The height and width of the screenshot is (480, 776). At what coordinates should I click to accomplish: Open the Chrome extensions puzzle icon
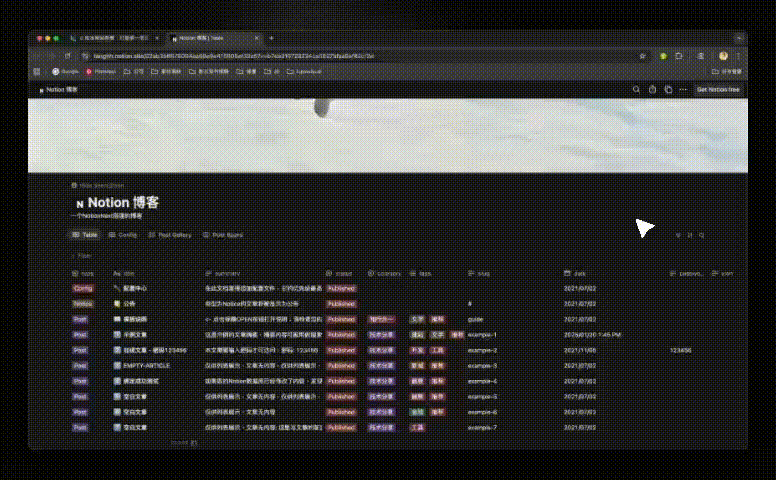(679, 56)
